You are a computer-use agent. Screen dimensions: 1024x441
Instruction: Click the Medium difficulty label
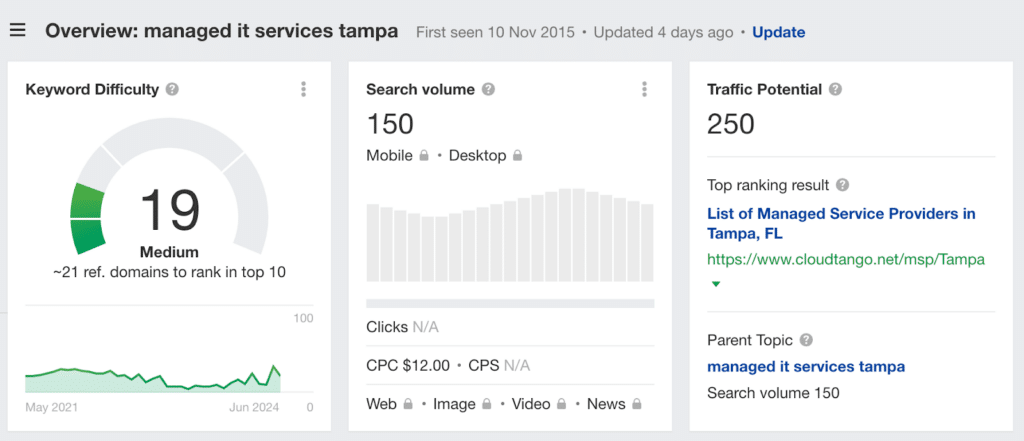(169, 252)
